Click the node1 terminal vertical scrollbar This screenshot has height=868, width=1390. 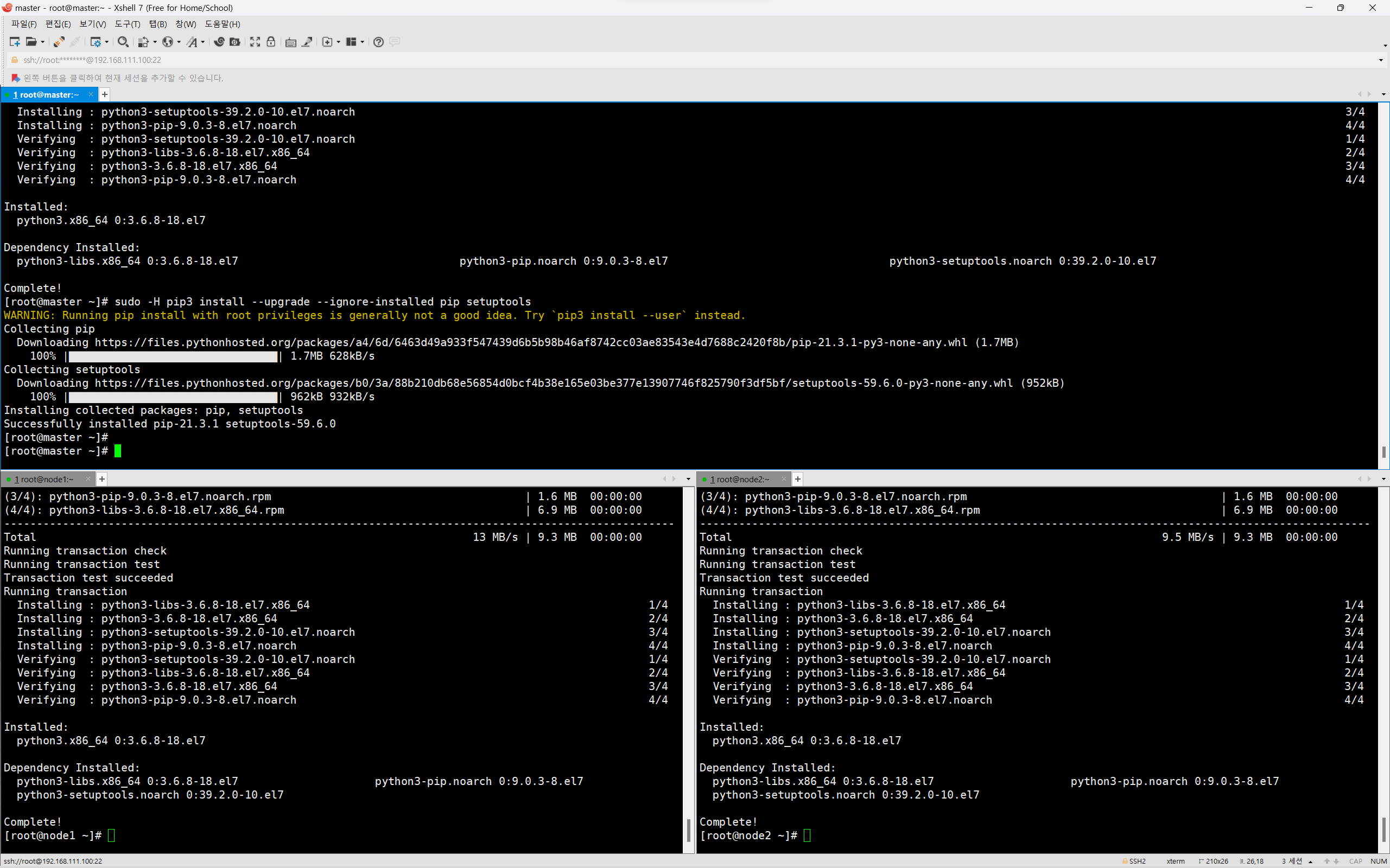coord(688,829)
